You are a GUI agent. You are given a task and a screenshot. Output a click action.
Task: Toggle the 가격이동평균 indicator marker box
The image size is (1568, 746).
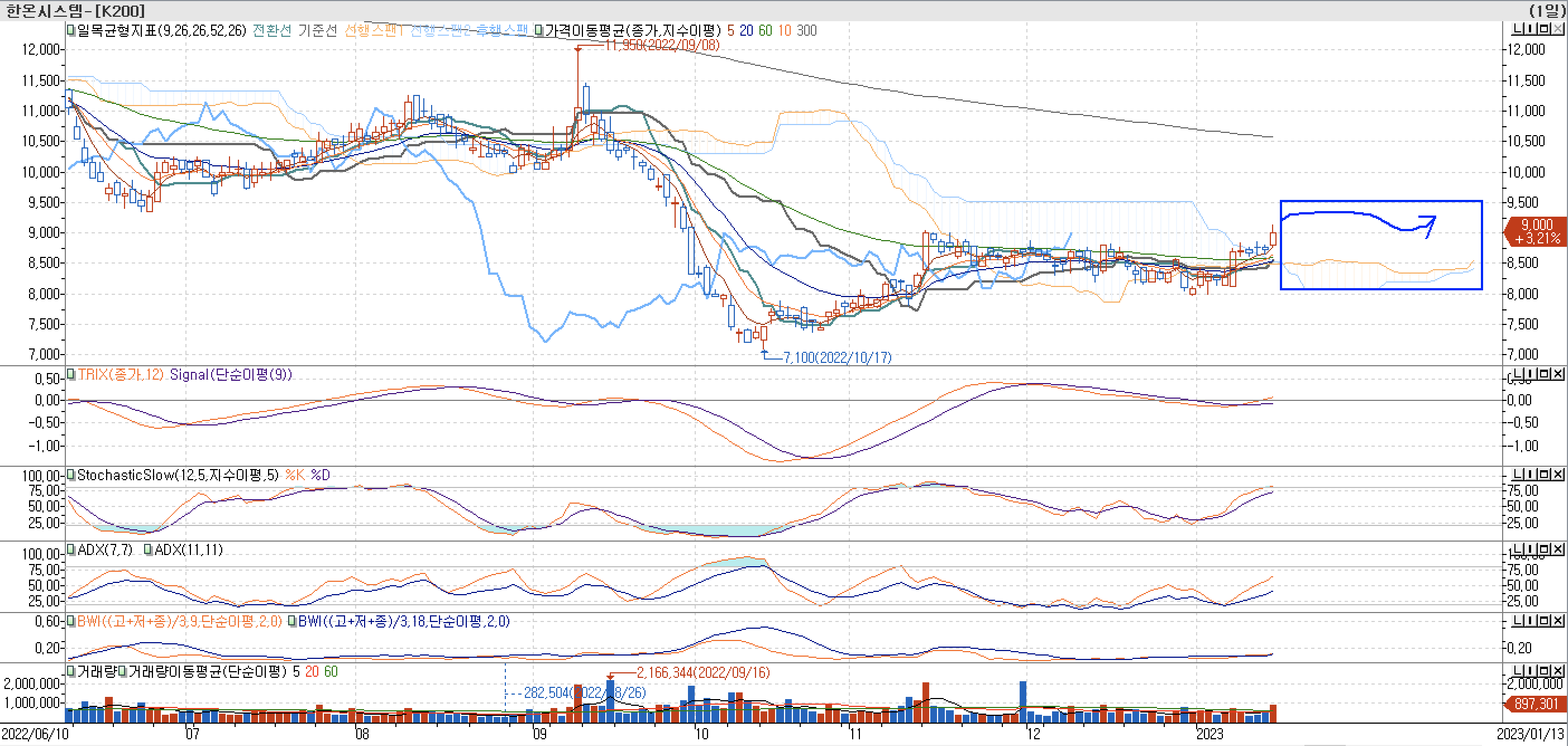(x=539, y=30)
